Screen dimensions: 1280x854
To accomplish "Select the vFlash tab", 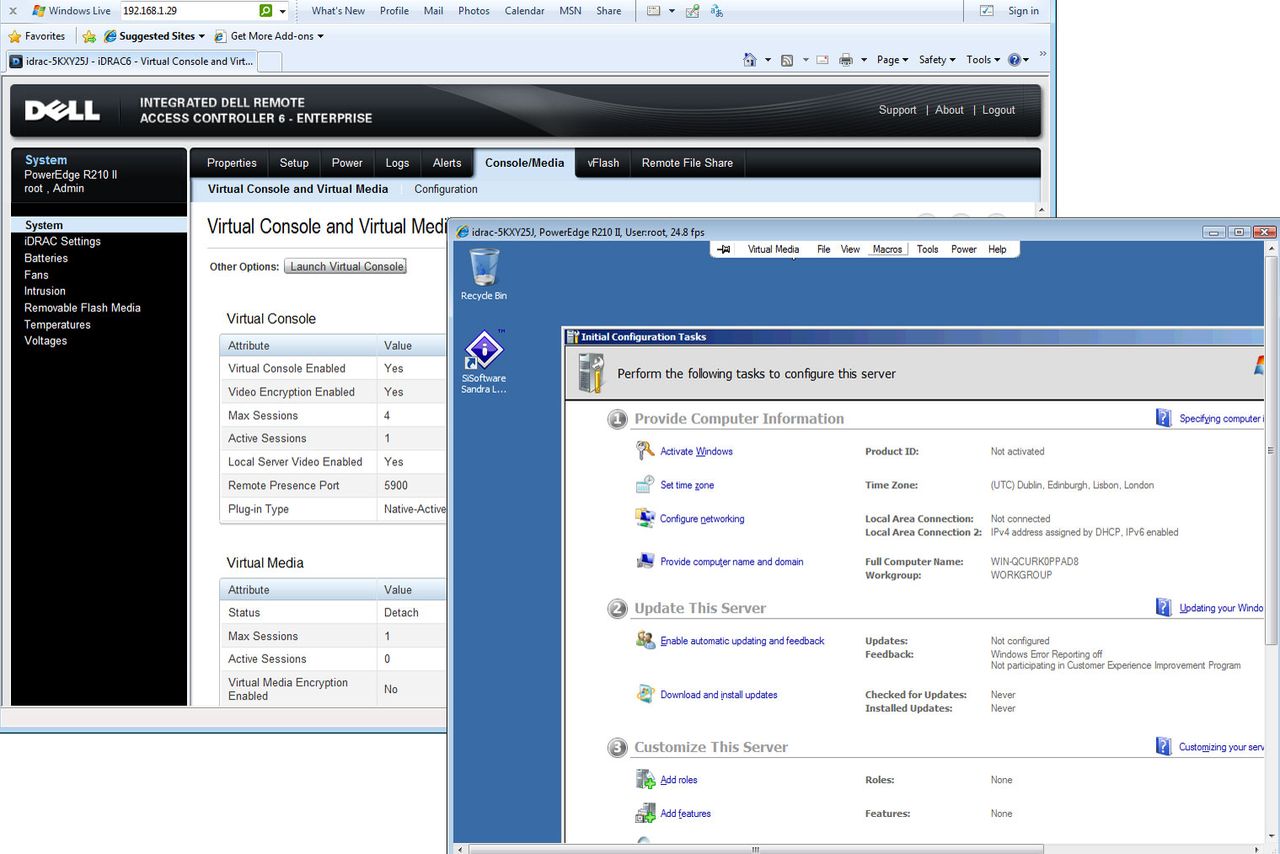I will click(x=603, y=163).
